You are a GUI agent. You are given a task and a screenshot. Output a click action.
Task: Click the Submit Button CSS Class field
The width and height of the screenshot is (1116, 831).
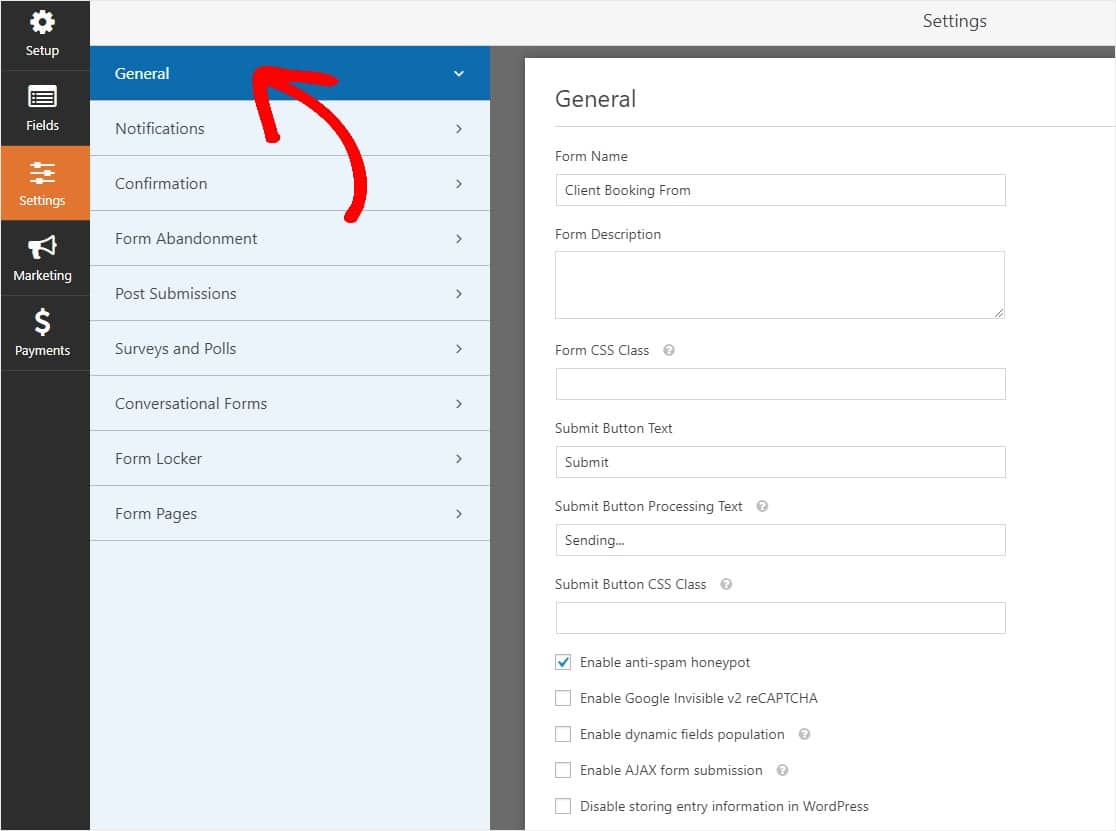point(780,618)
